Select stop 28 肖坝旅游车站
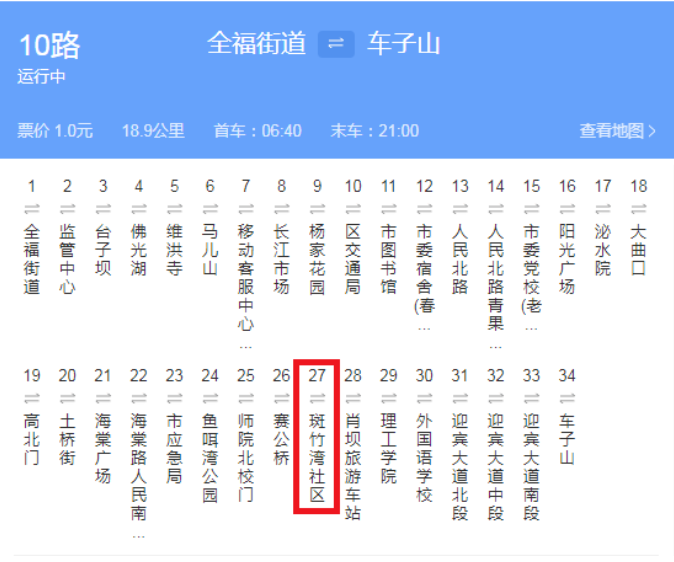Viewport: 674px width, 562px height. pos(353,467)
